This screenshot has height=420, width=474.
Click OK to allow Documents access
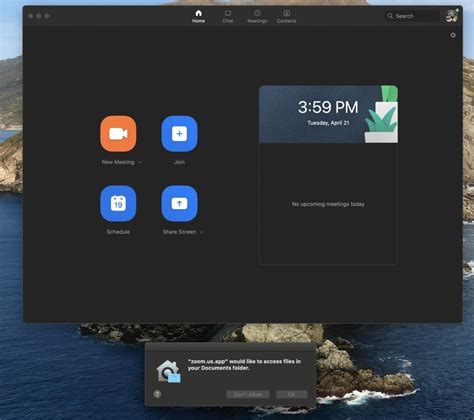tap(291, 394)
